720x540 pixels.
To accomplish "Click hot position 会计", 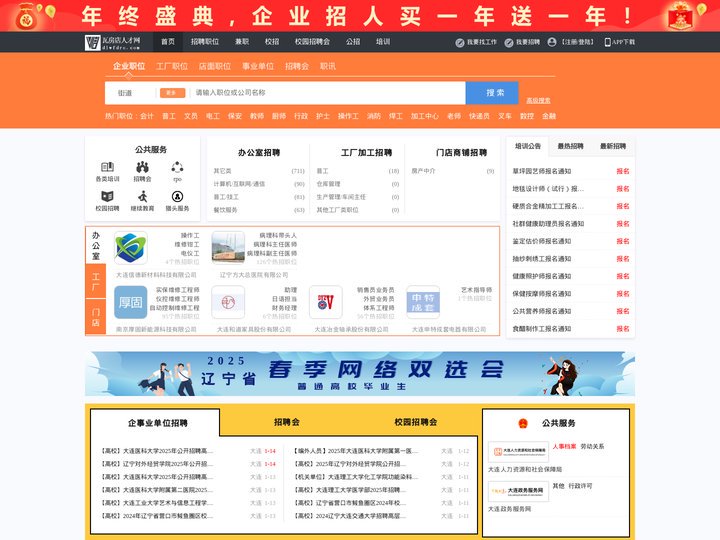I will pos(147,116).
